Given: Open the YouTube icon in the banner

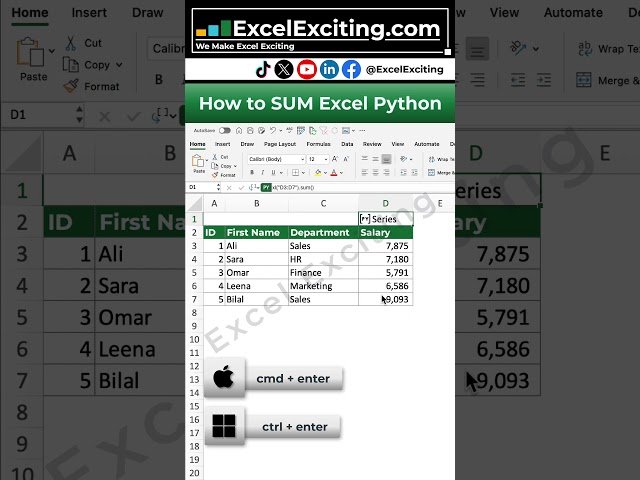Looking at the screenshot, I should pos(307,69).
